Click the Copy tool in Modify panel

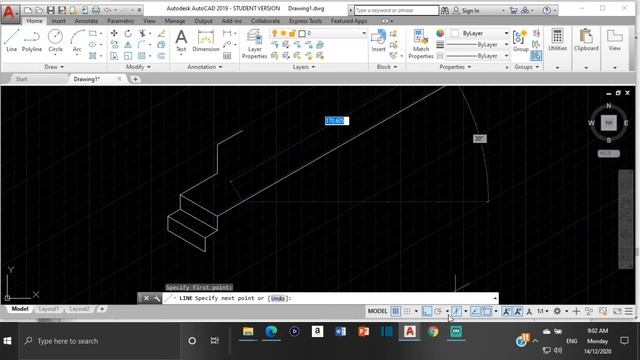click(x=114, y=44)
